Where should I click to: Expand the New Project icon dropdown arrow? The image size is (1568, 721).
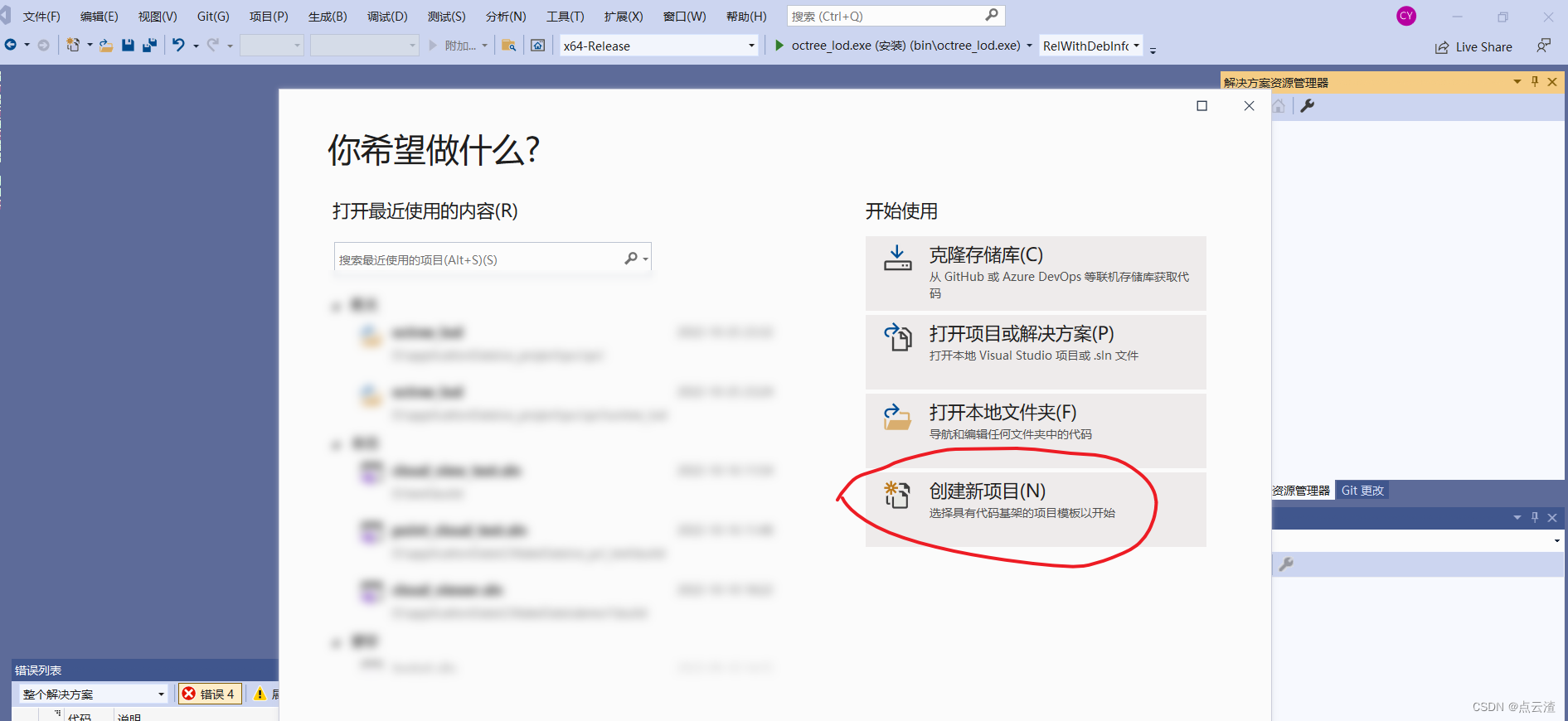coord(90,46)
